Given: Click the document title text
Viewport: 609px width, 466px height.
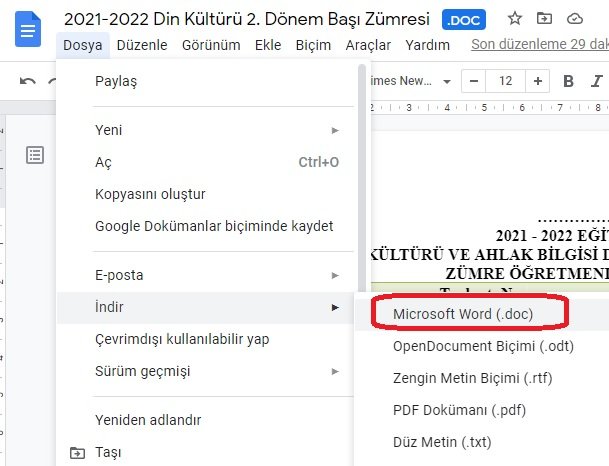Looking at the screenshot, I should pos(247,19).
